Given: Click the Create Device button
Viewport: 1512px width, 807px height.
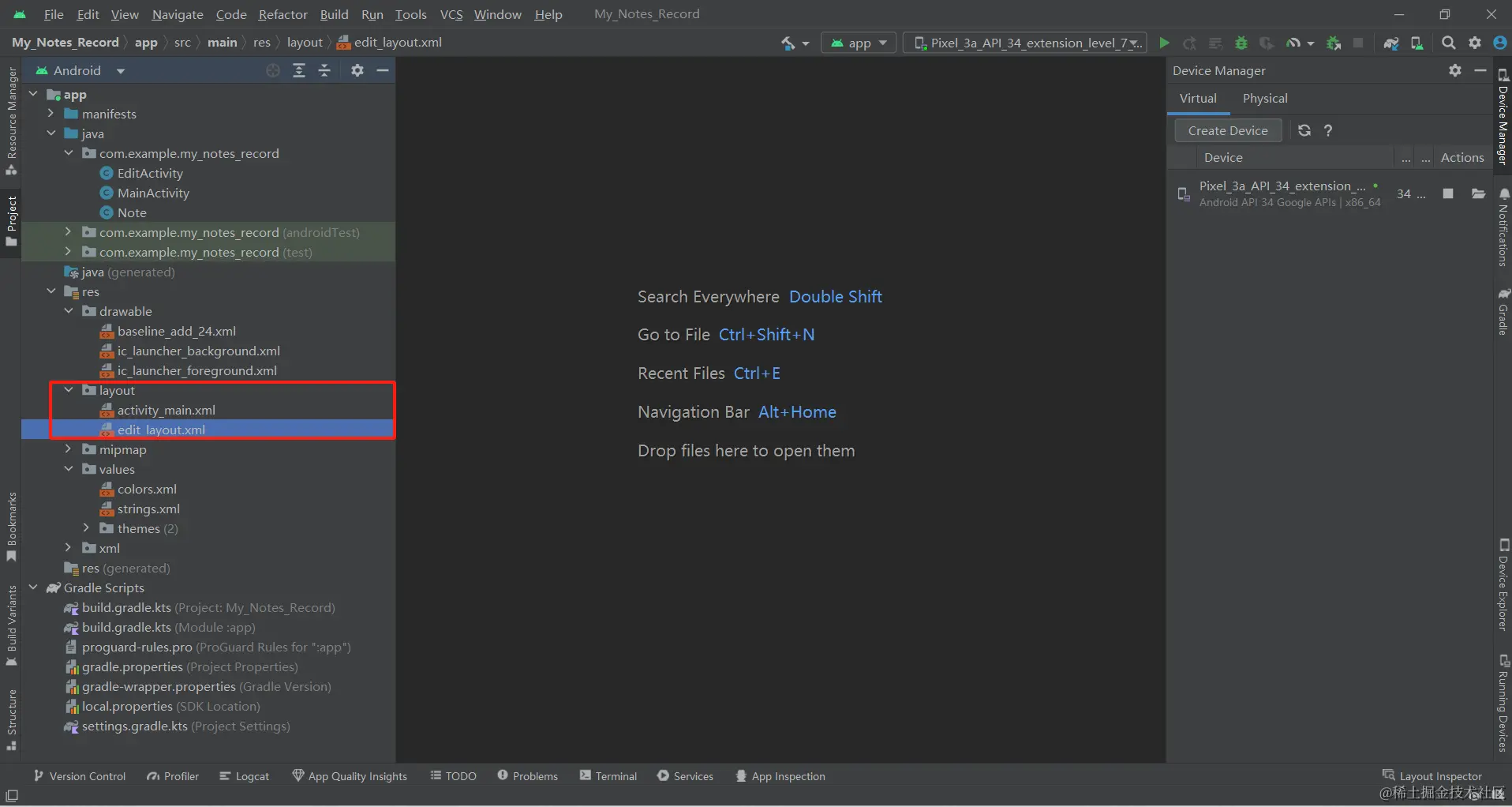Looking at the screenshot, I should [x=1228, y=130].
